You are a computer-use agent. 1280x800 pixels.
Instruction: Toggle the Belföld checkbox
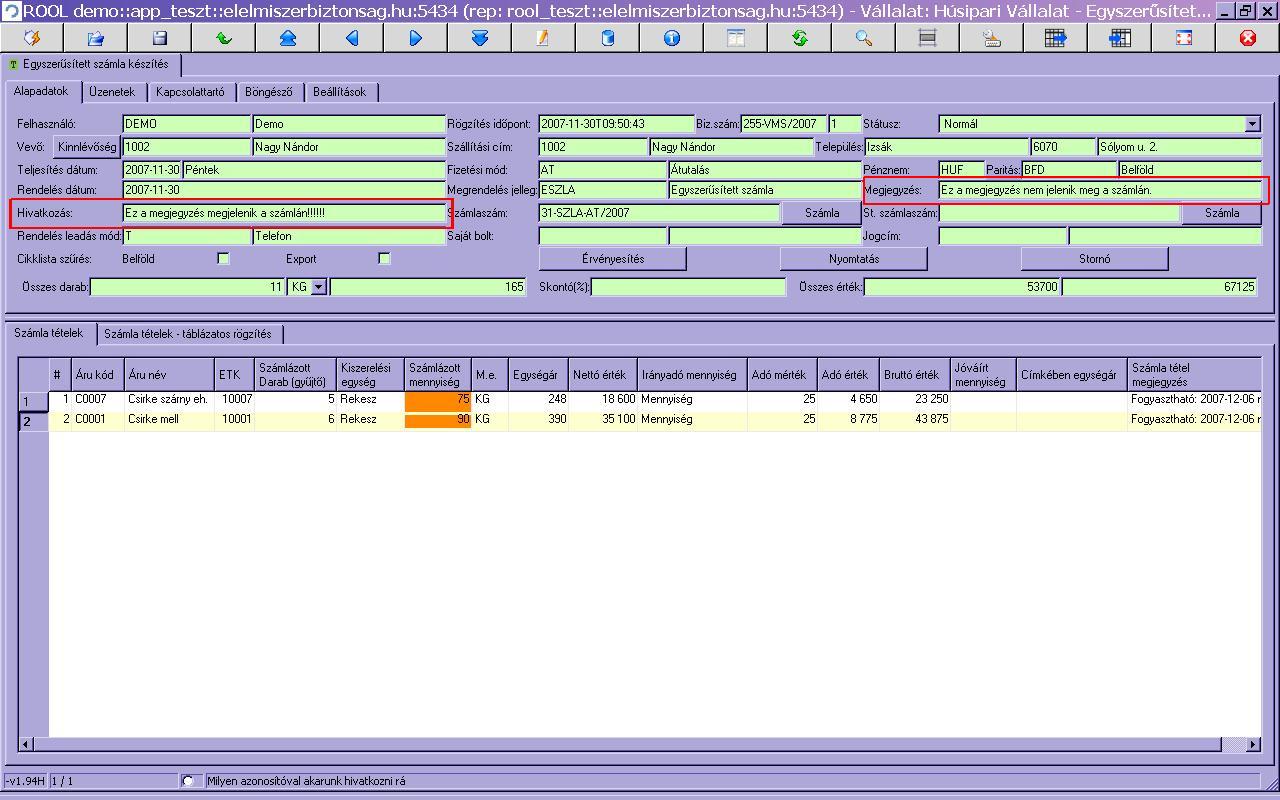(224, 259)
